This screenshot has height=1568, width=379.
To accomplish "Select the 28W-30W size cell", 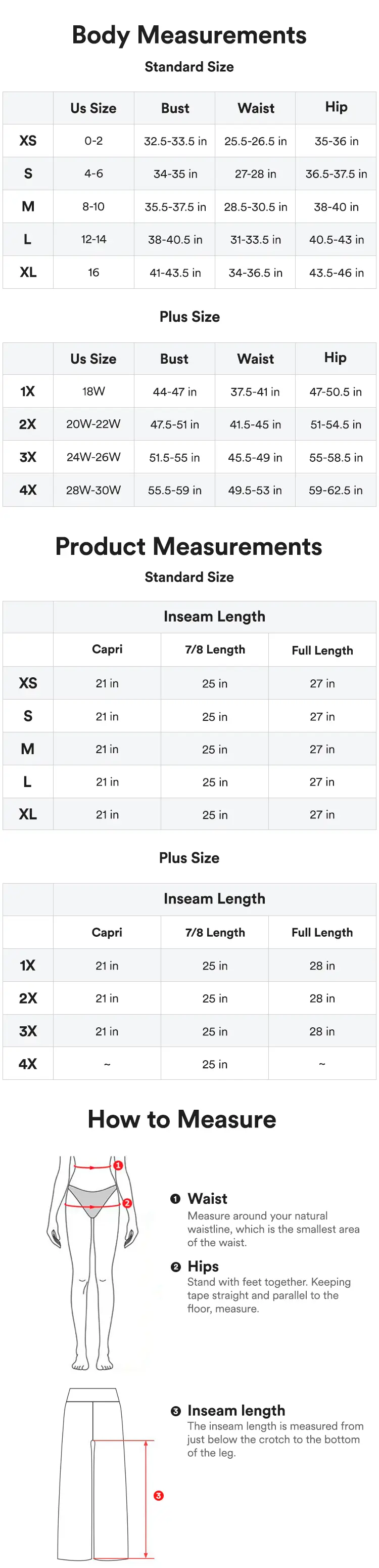I will 93,490.
